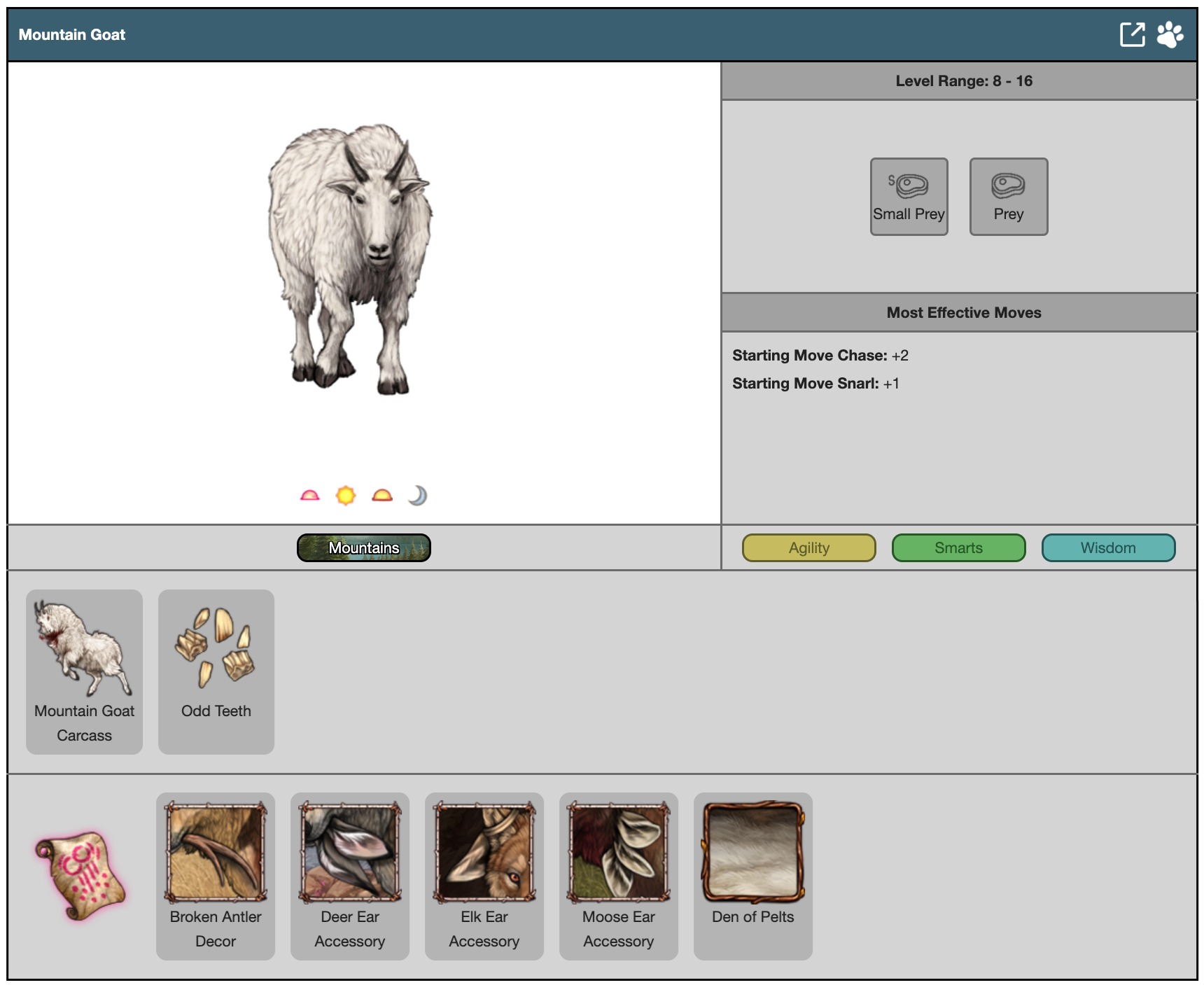Click the pink glowing recipe scroll
This screenshot has width=1204, height=985.
(80, 875)
